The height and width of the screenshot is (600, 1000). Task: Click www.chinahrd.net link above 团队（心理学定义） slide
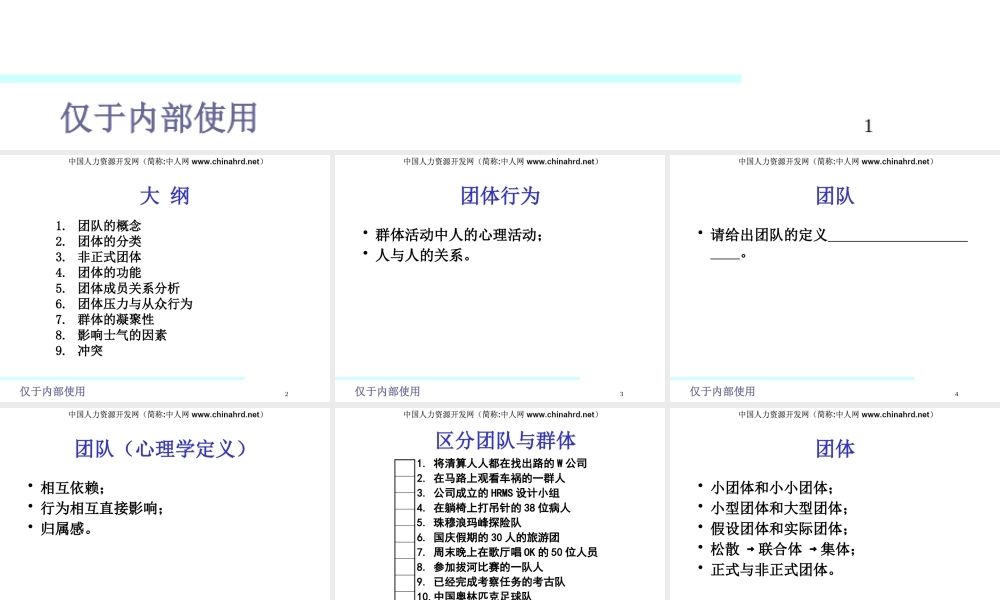click(x=225, y=414)
